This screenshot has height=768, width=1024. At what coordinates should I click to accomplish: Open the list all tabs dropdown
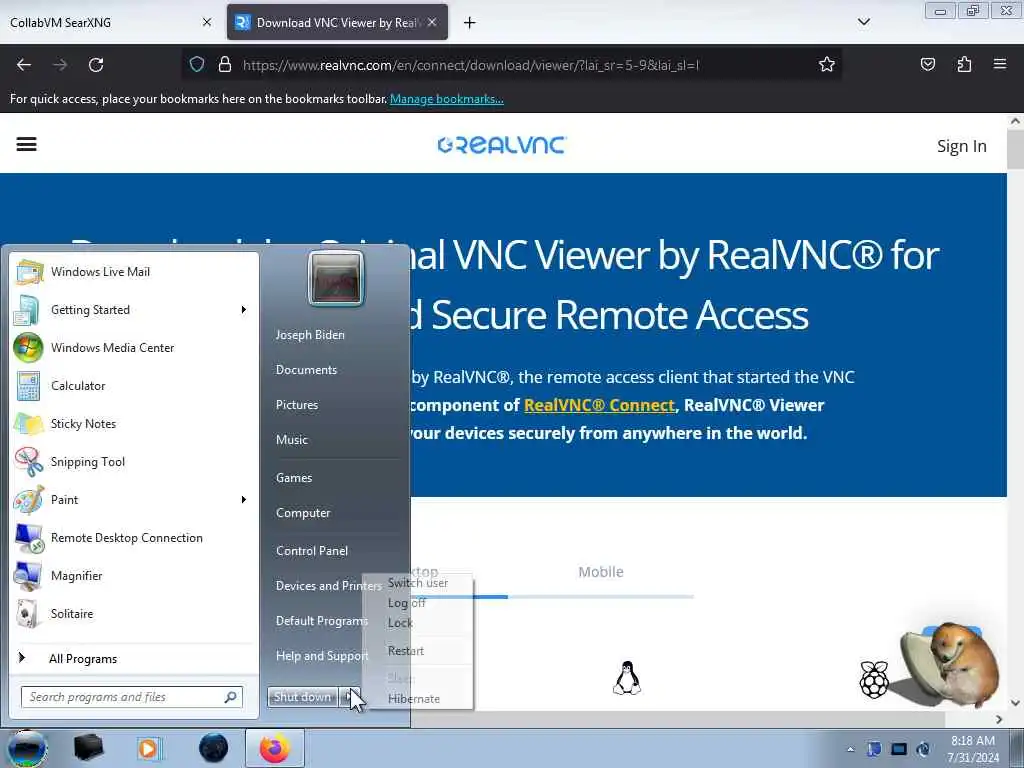click(x=863, y=22)
